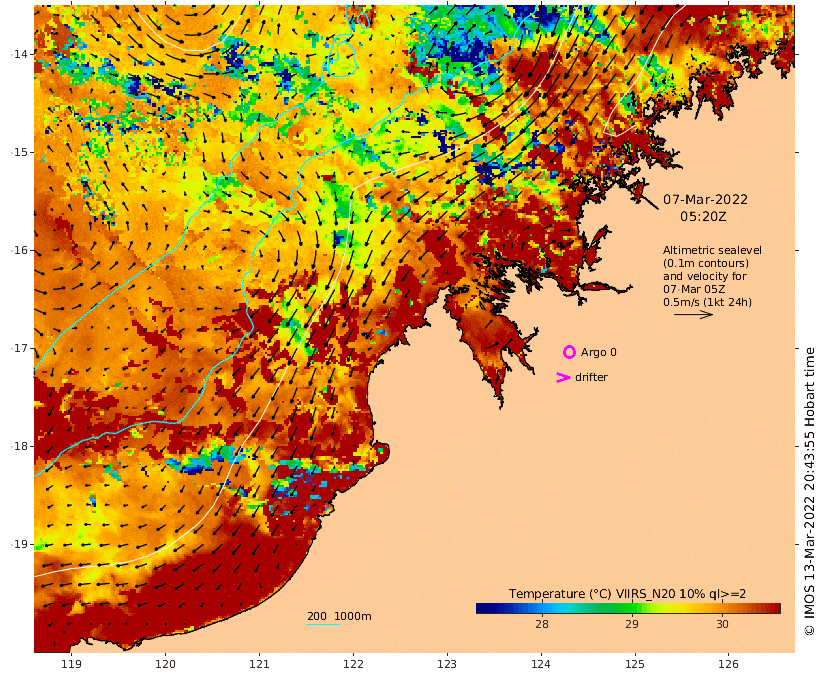Click the "05:20Z" time label
The image size is (820, 680).
coord(703,217)
